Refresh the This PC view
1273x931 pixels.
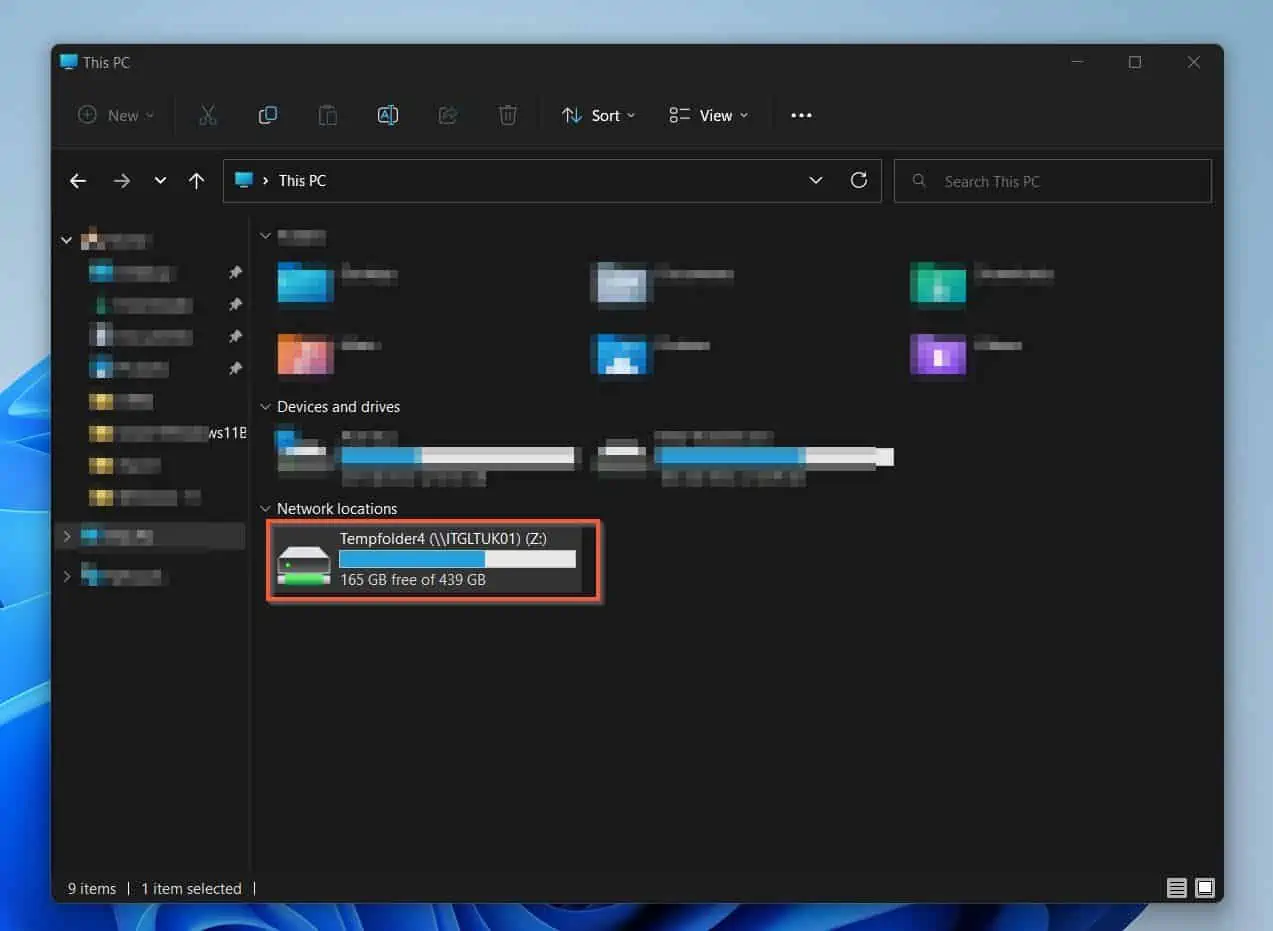pos(858,180)
